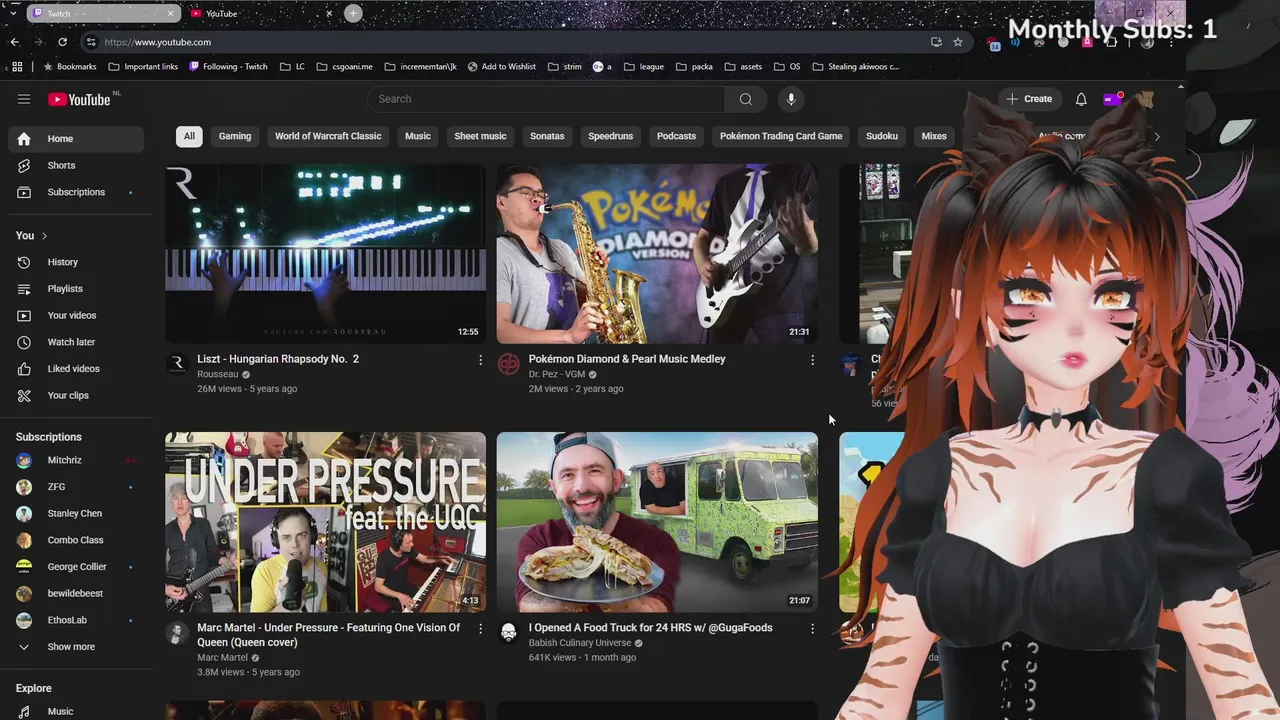The width and height of the screenshot is (1280, 720).
Task: Select the Sheet music chip
Action: click(480, 136)
